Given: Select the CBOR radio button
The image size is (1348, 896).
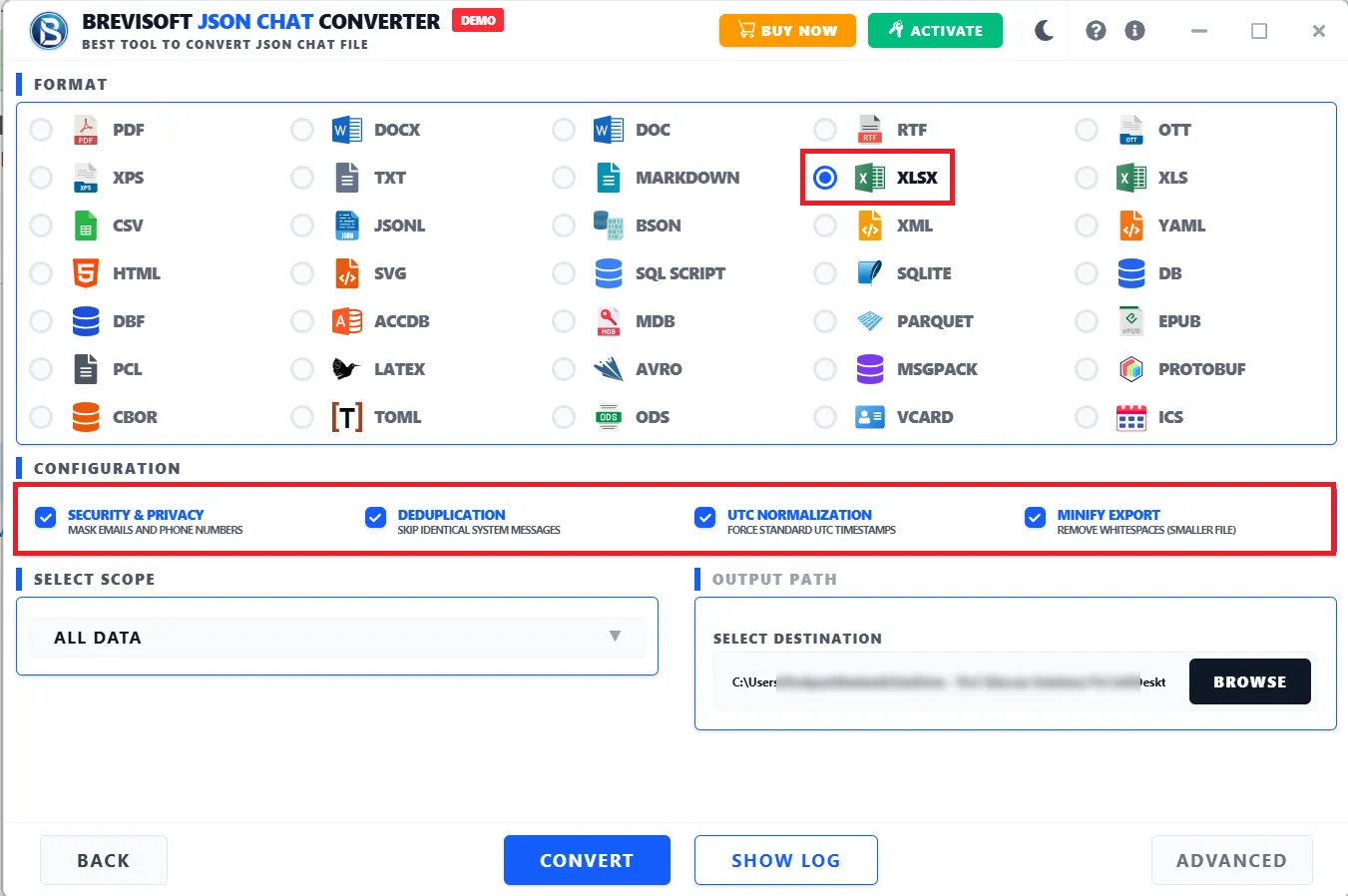Looking at the screenshot, I should (x=41, y=417).
